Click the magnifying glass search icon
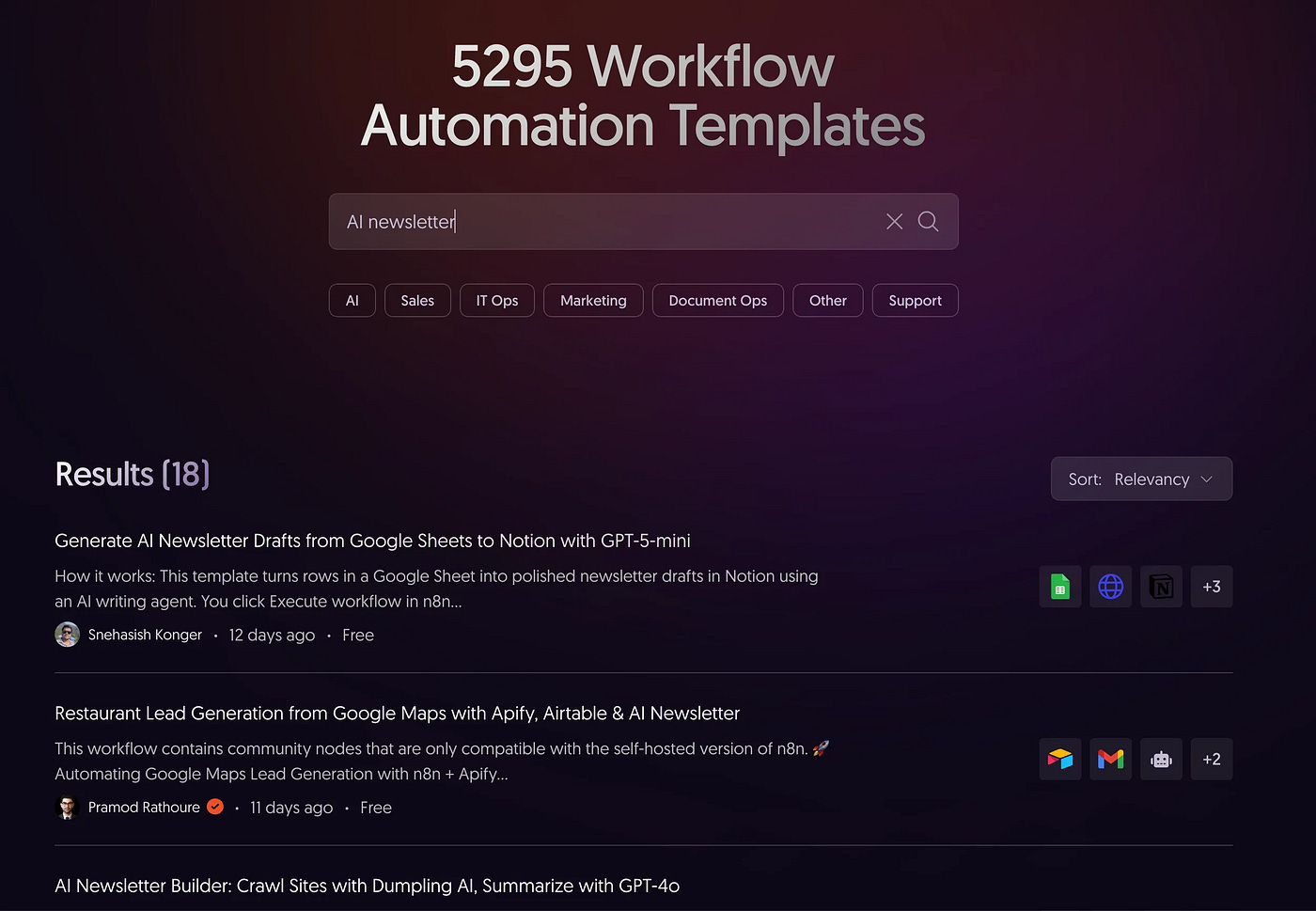 [x=928, y=221]
